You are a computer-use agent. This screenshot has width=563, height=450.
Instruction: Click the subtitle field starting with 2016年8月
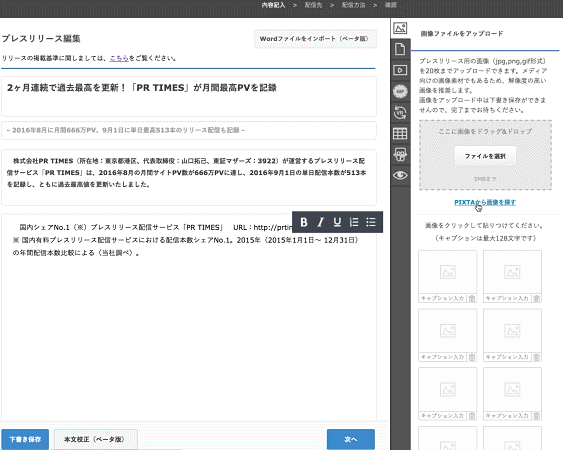189,130
